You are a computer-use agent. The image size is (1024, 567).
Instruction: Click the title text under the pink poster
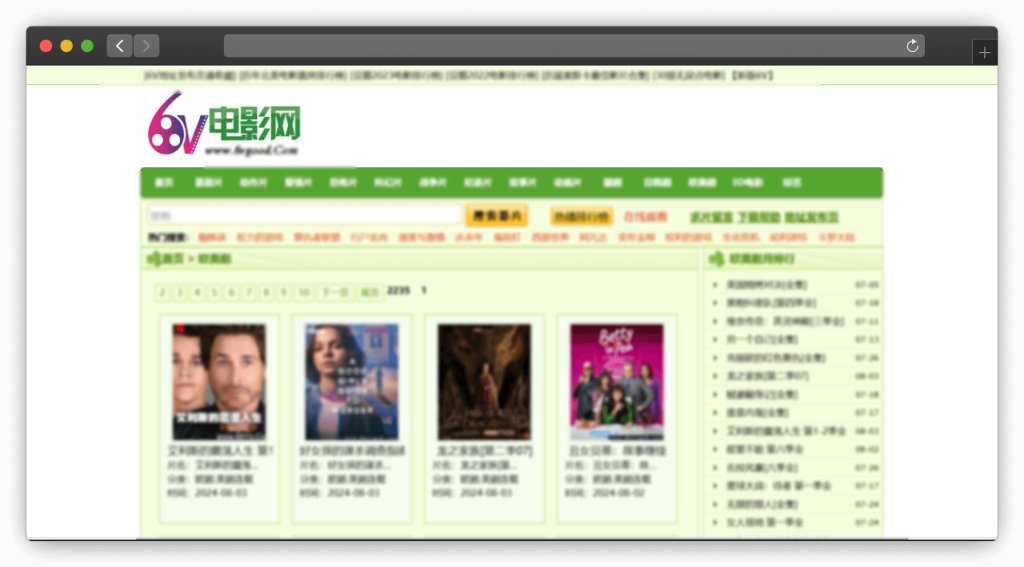(616, 451)
